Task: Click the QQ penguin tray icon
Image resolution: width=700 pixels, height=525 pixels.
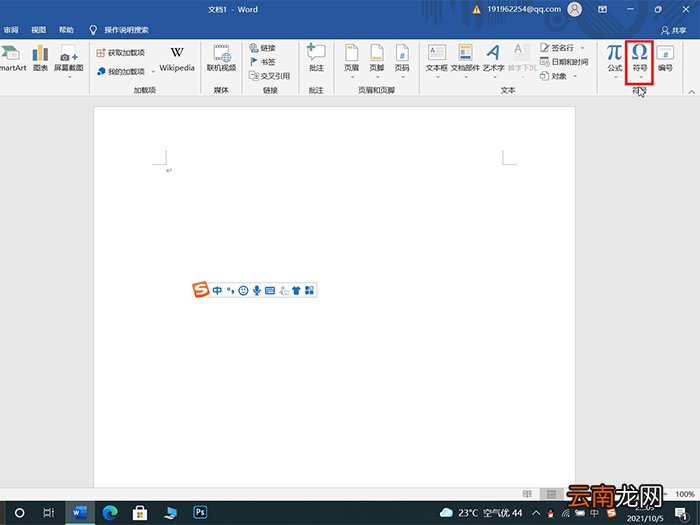Action: click(x=550, y=513)
